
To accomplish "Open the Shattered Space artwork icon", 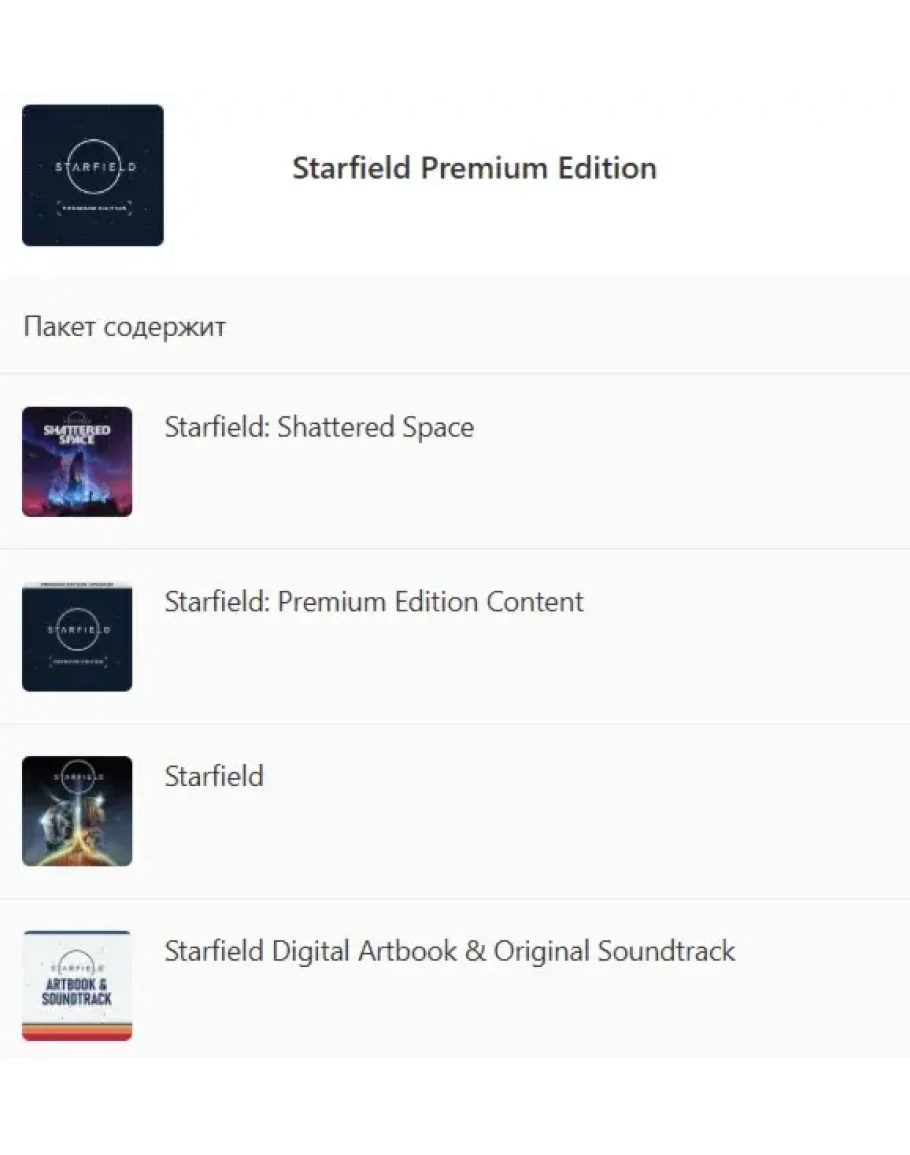I will click(x=77, y=462).
